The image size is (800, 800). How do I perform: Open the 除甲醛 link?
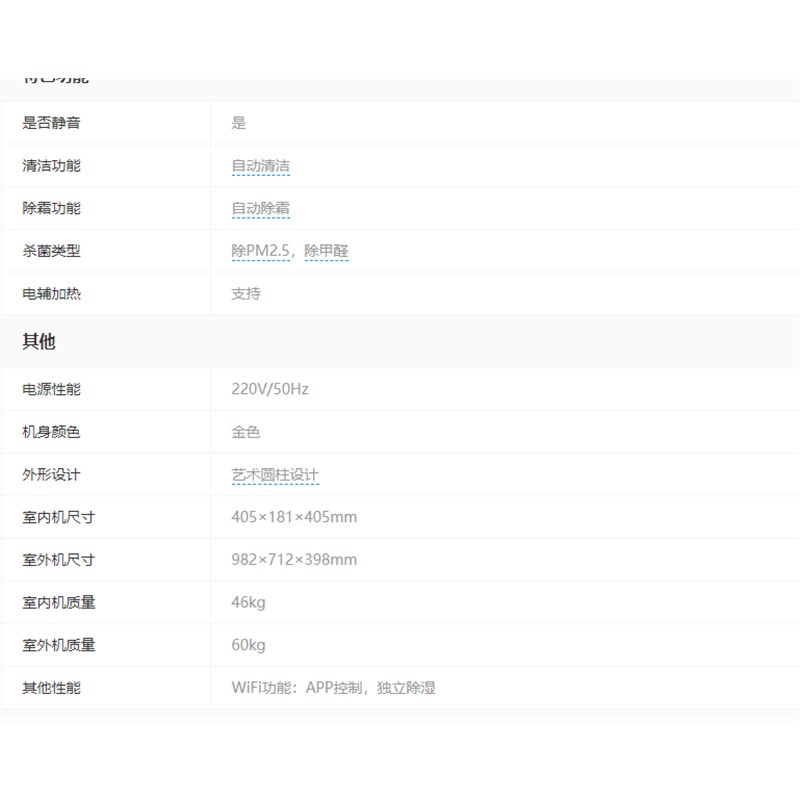[x=327, y=252]
